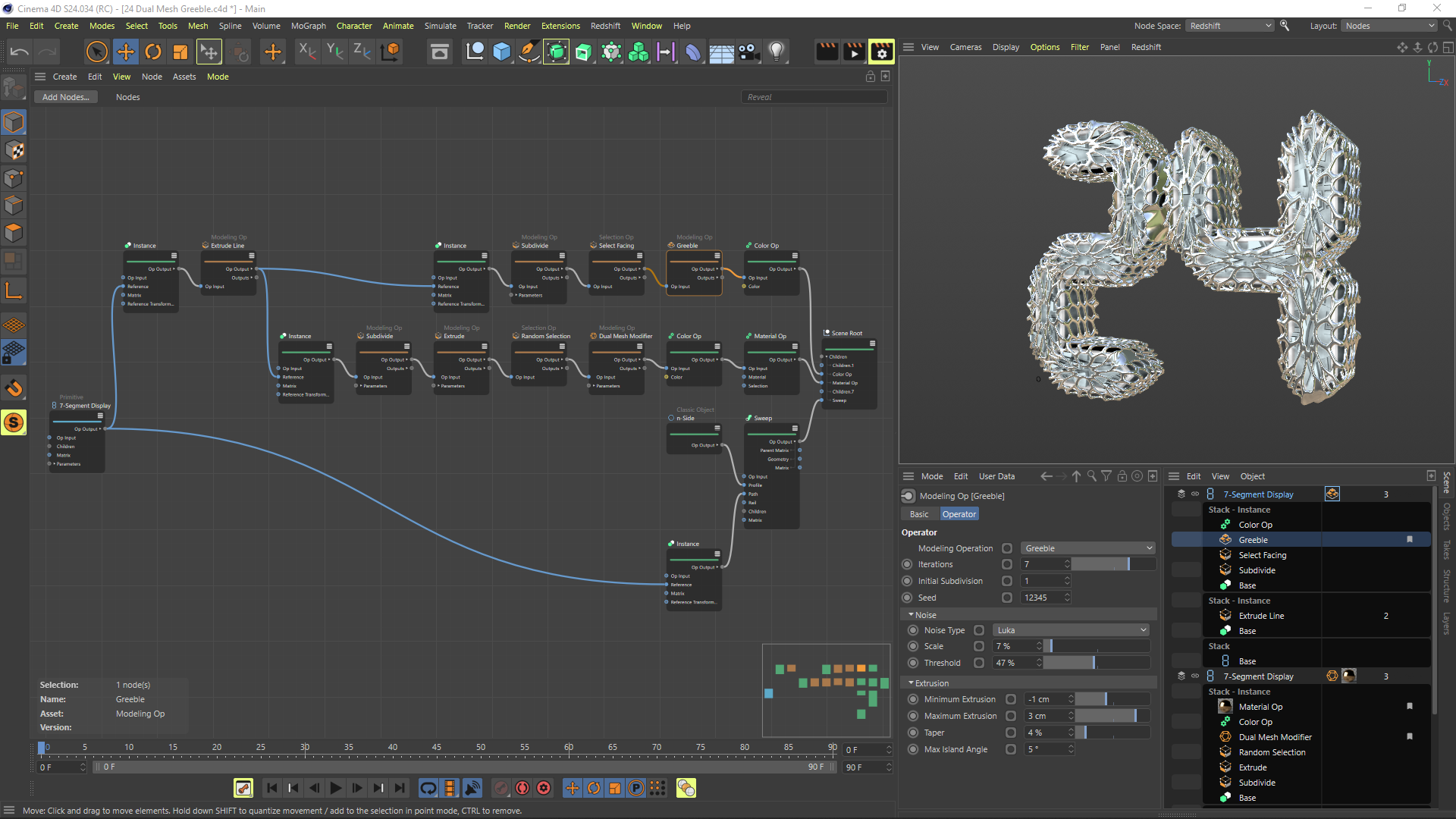This screenshot has height=819, width=1456.
Task: Switch to the Basic tab
Action: 919,514
